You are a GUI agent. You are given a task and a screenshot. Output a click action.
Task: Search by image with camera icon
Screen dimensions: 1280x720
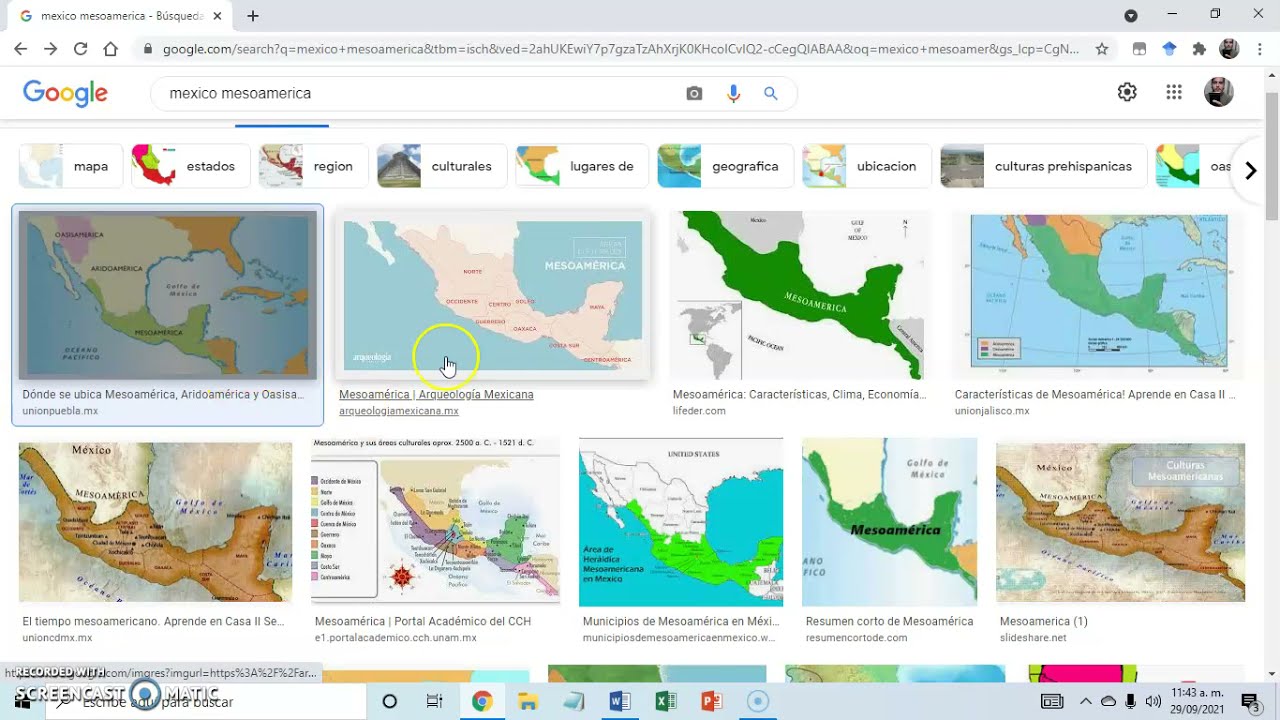pos(694,93)
